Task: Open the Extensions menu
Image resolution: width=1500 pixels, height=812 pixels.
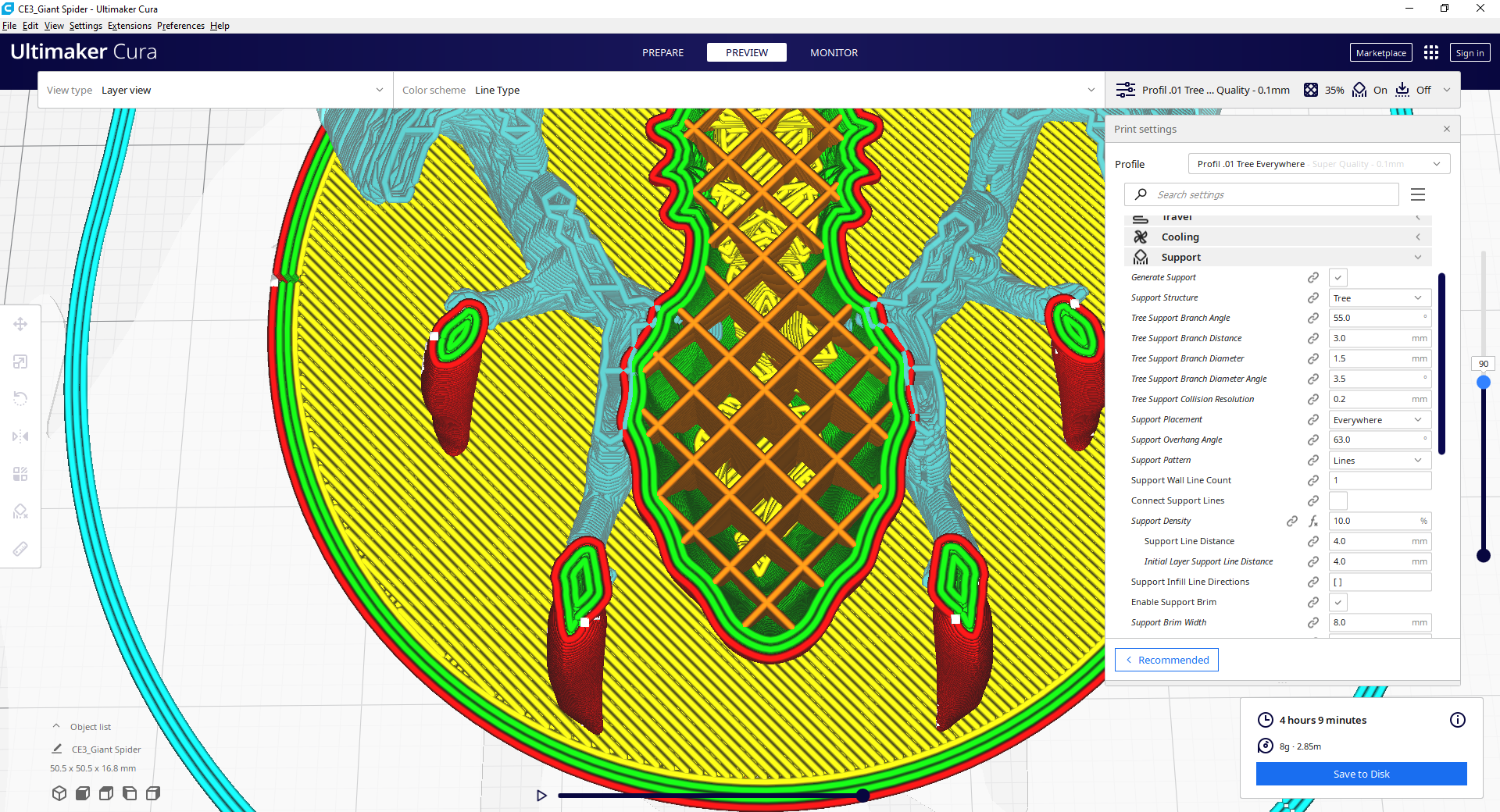Action: (x=130, y=26)
